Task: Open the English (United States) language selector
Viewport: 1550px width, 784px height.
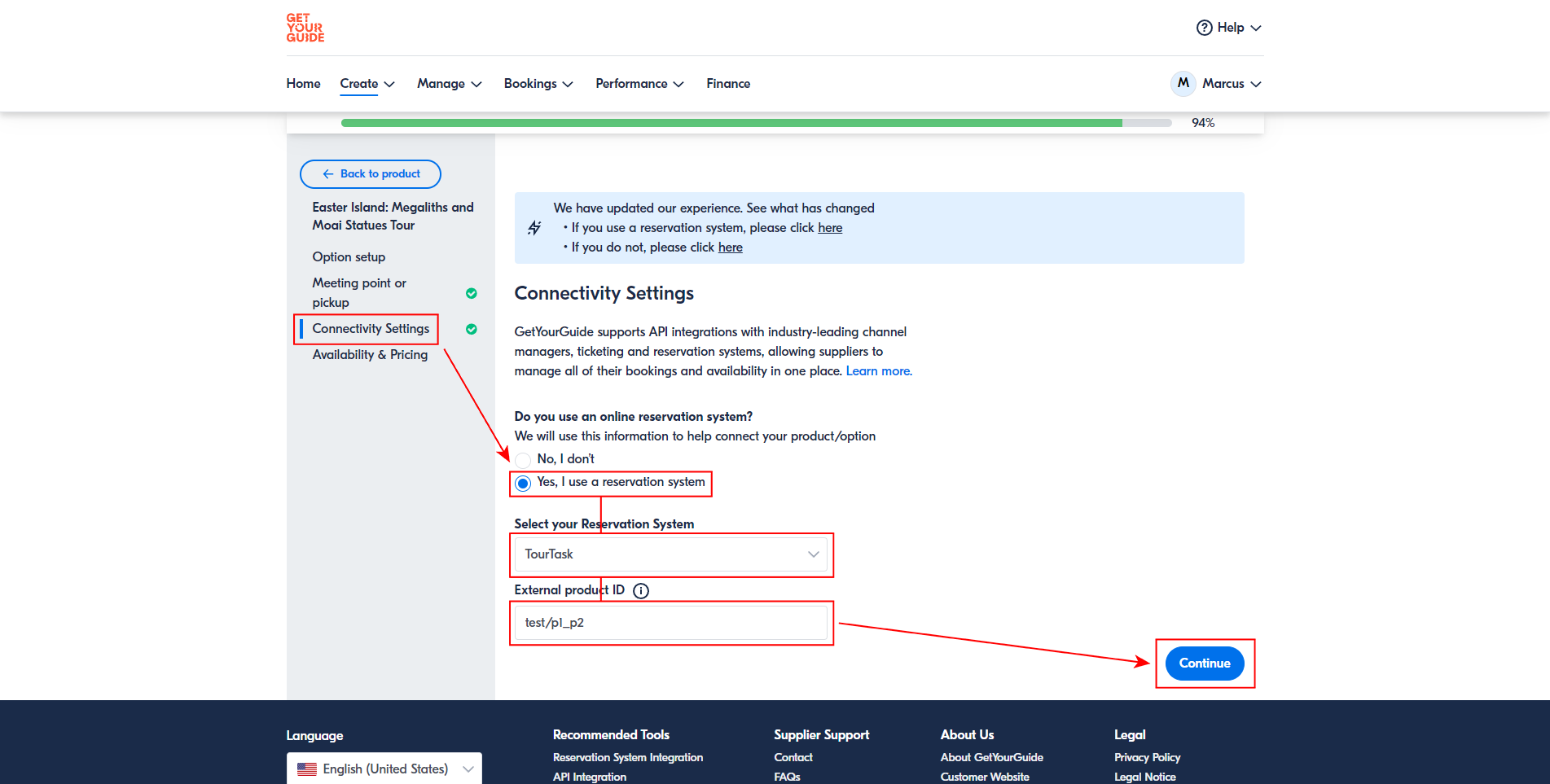Action: [x=384, y=769]
